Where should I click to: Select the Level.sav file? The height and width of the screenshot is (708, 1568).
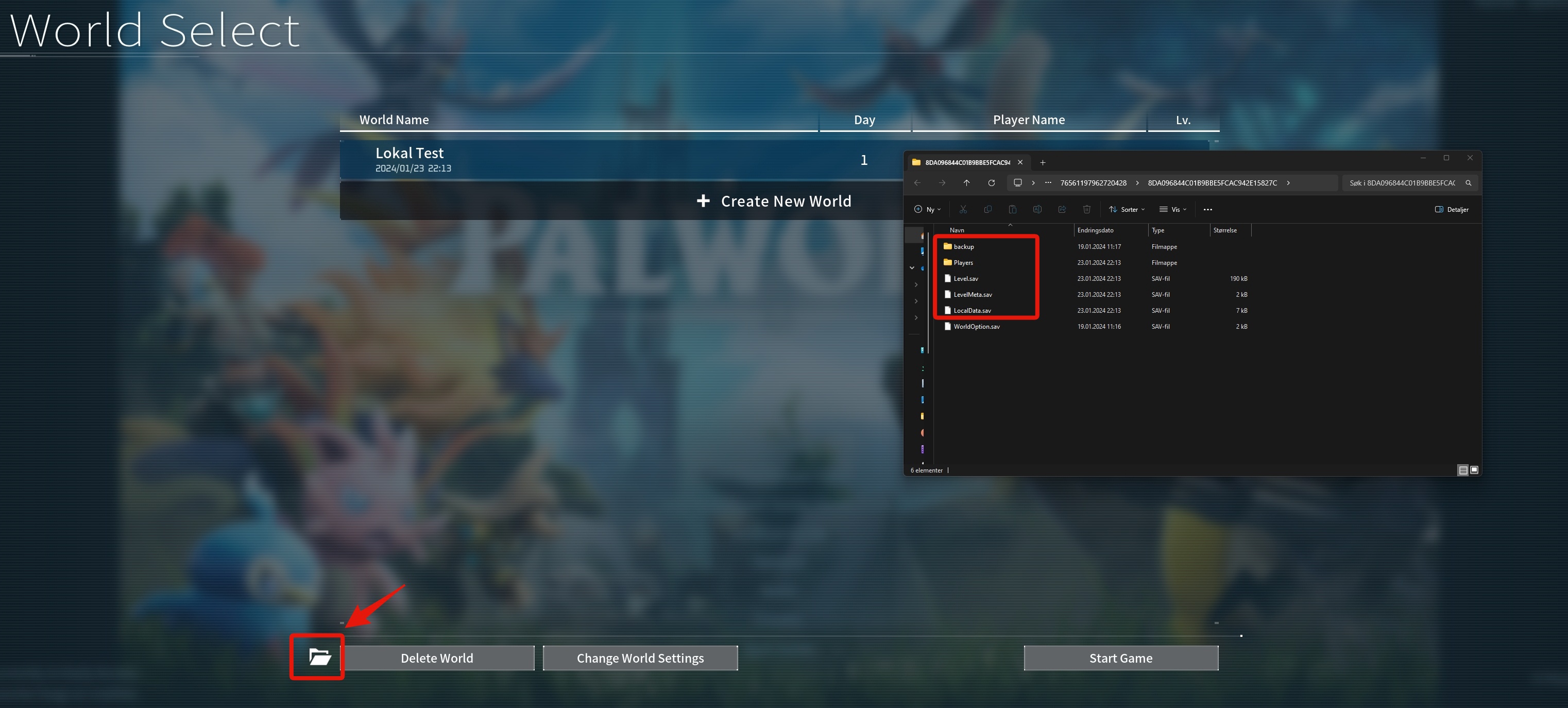(x=965, y=278)
